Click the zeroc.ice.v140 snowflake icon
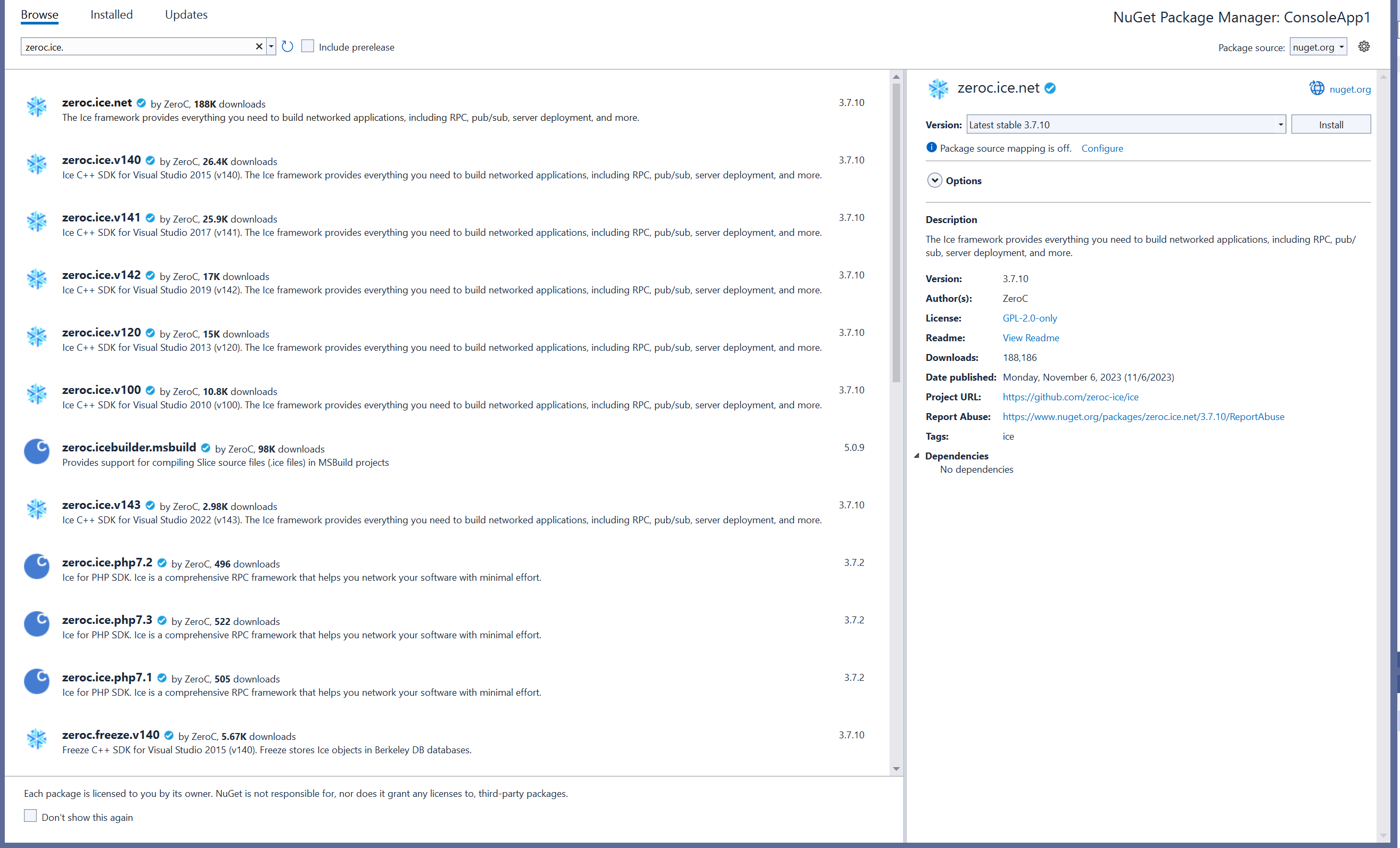 click(x=37, y=164)
